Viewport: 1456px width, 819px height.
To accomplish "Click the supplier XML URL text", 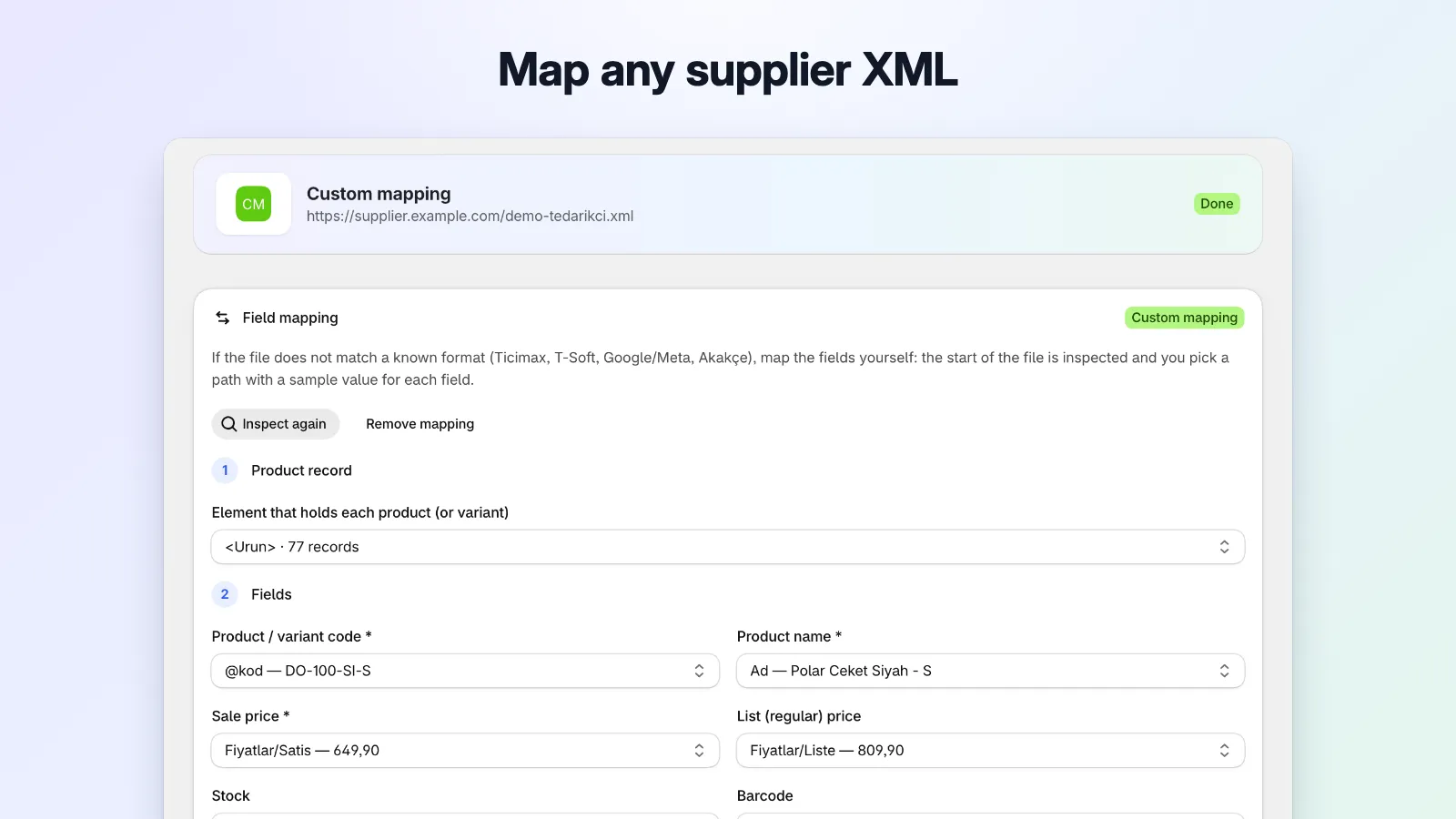I will [470, 217].
